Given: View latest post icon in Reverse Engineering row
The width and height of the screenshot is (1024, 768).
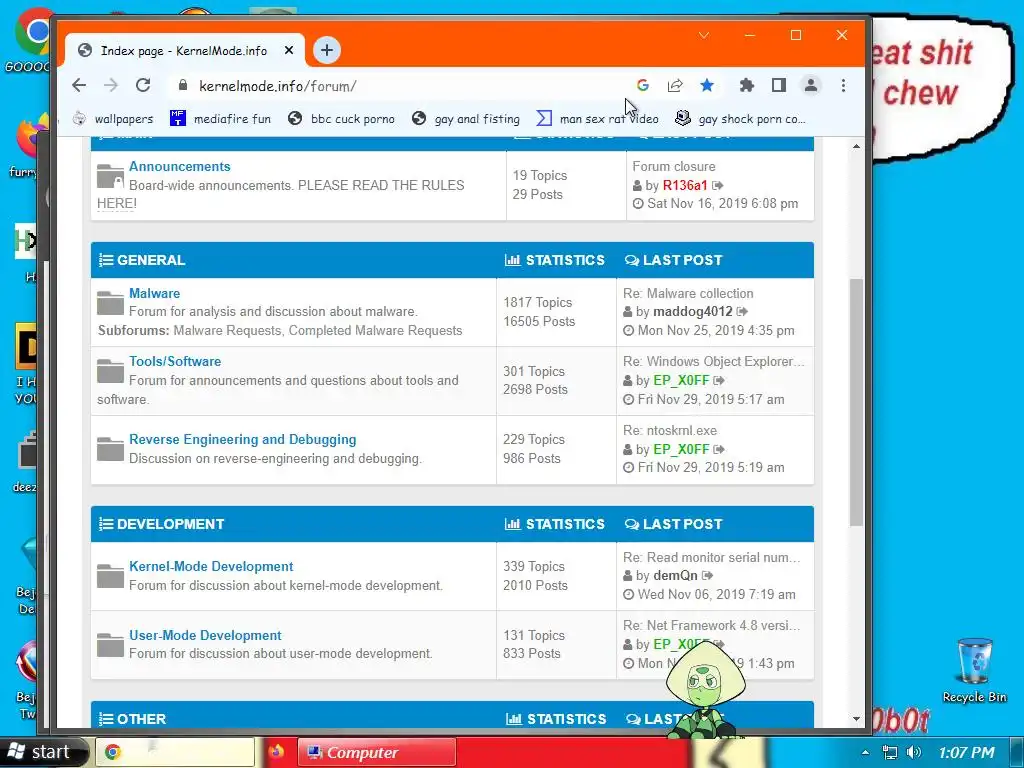Looking at the screenshot, I should (719, 449).
